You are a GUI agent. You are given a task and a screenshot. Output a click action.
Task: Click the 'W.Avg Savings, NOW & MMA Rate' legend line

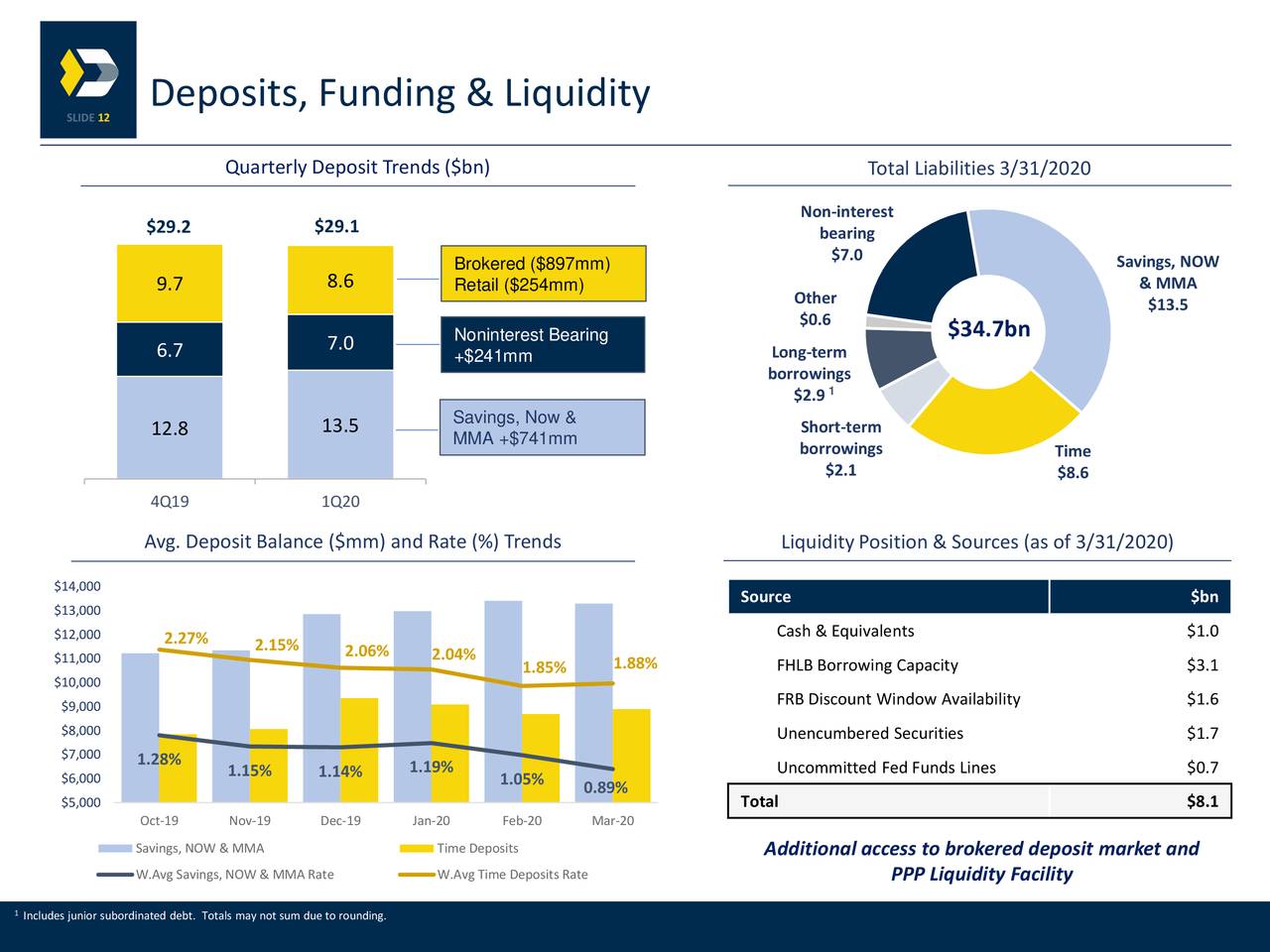(x=115, y=875)
